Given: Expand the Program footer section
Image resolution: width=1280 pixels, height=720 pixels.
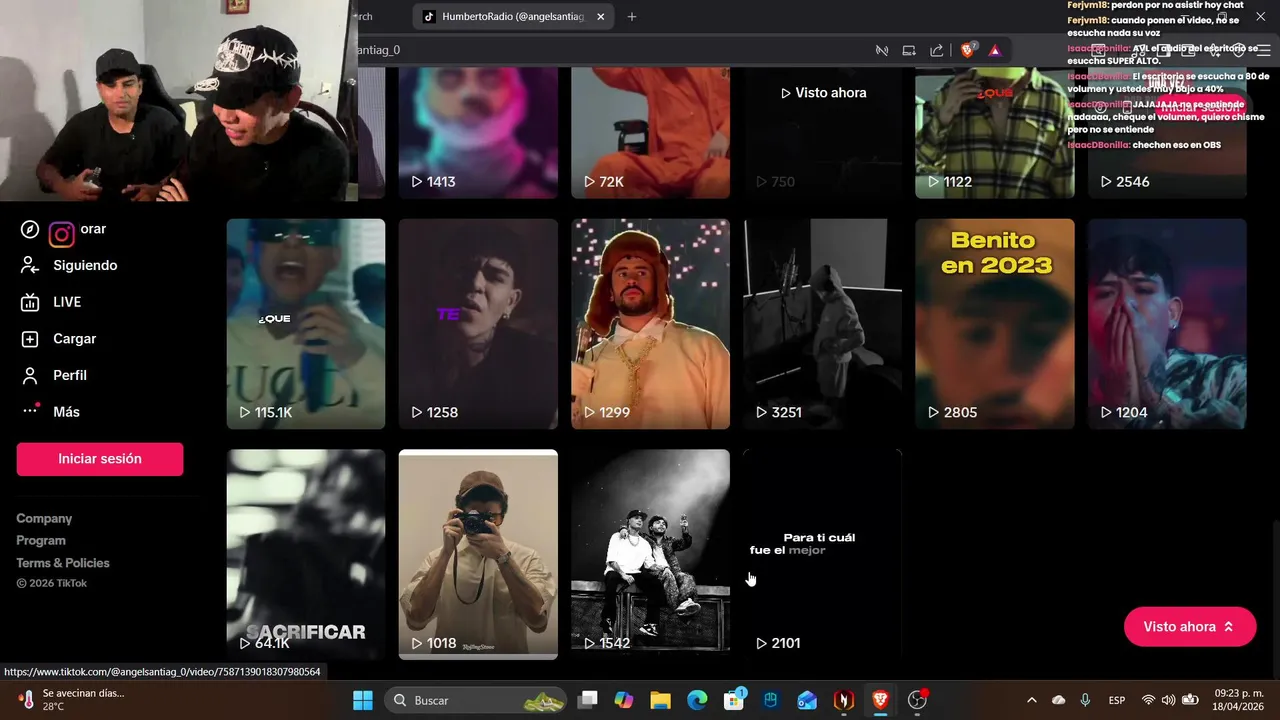Looking at the screenshot, I should [x=41, y=540].
